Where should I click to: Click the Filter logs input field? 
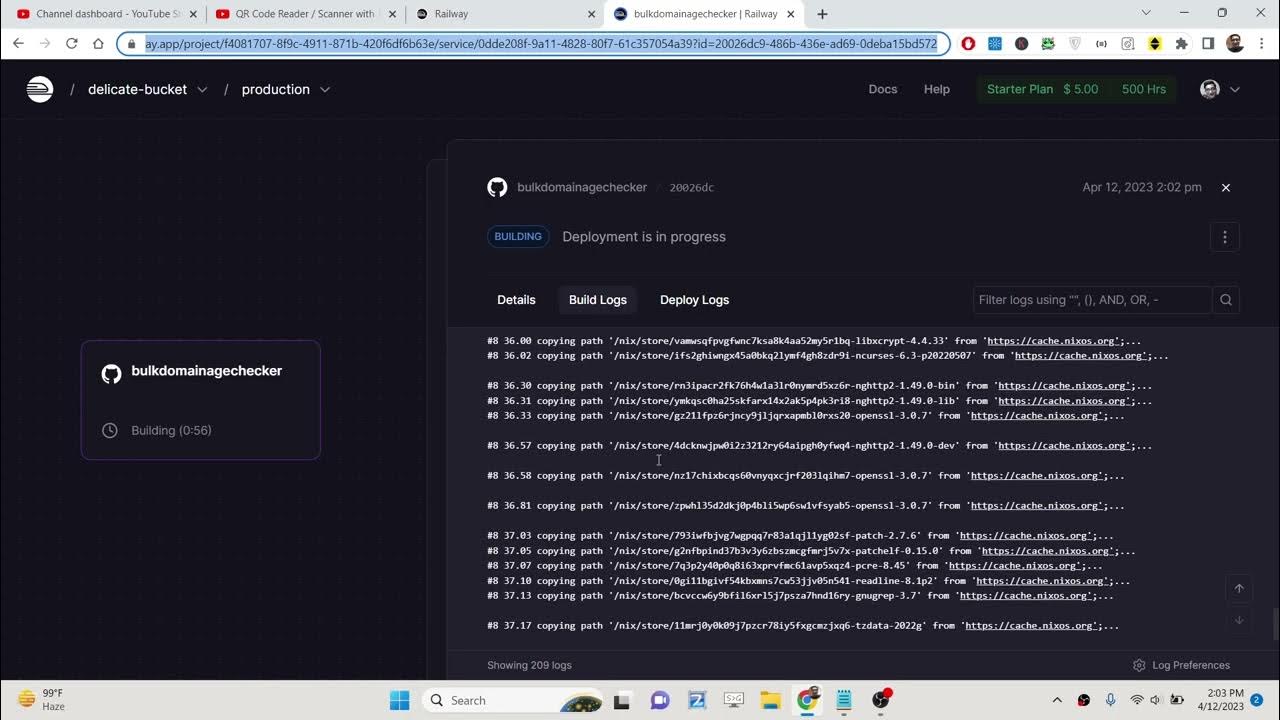[1090, 300]
